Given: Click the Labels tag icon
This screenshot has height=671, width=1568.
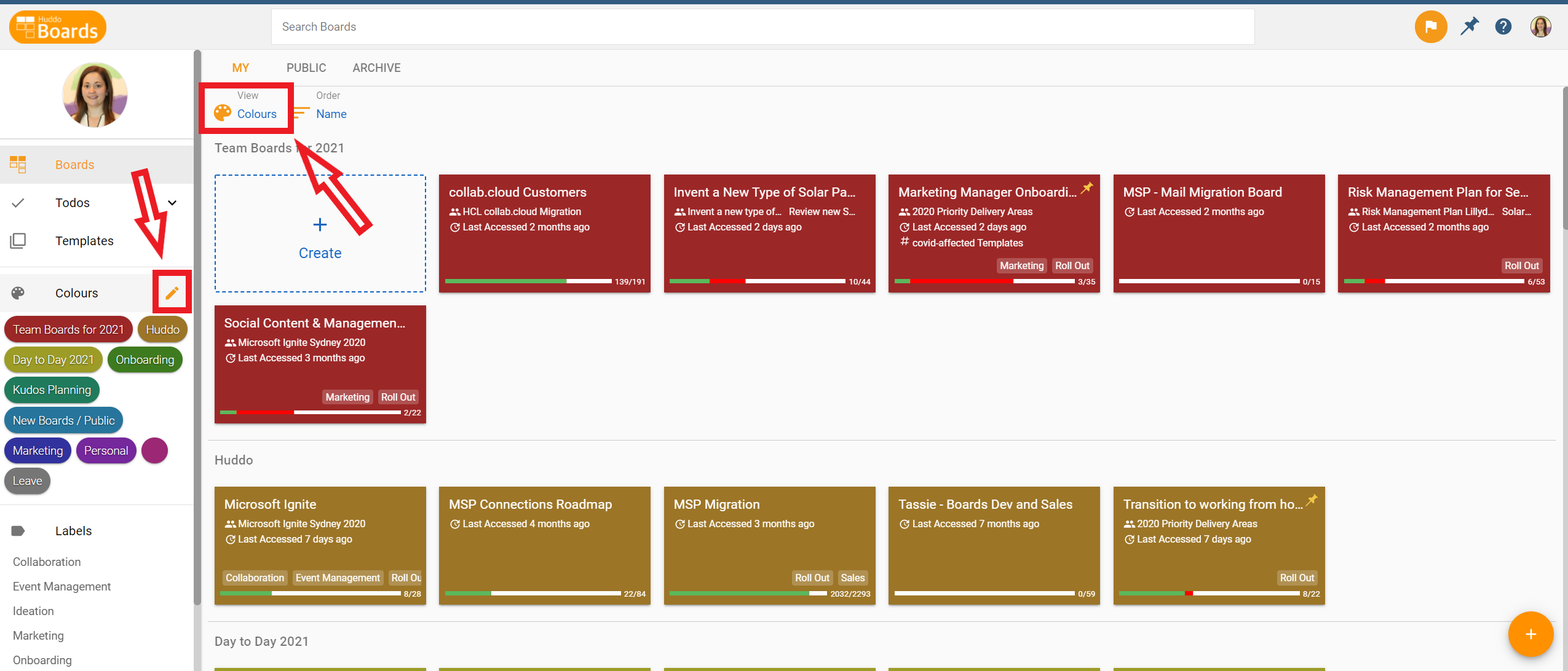Looking at the screenshot, I should (18, 531).
